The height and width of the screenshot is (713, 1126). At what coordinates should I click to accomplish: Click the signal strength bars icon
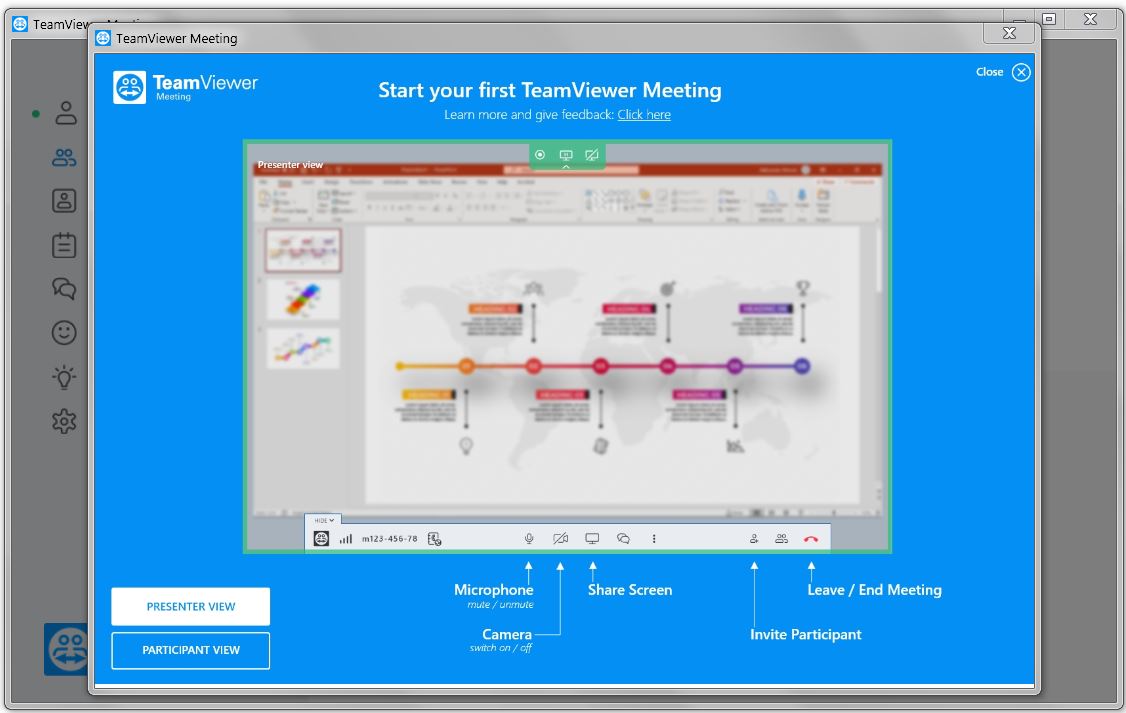(346, 539)
